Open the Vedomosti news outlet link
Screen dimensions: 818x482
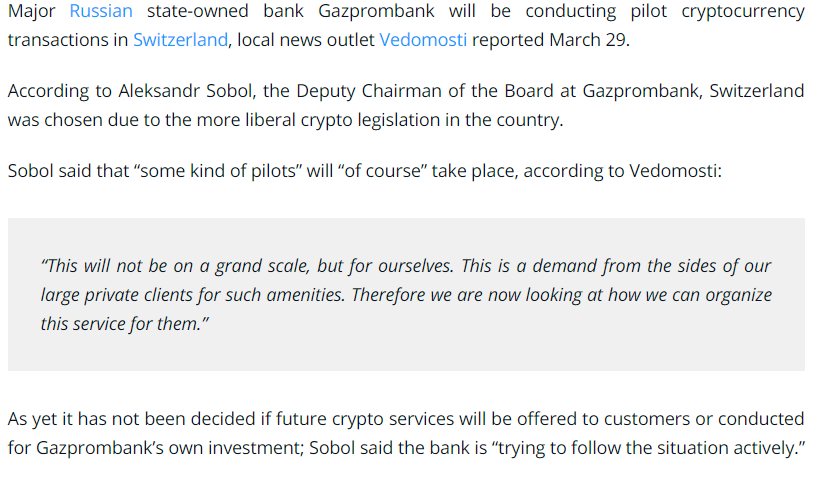423,40
